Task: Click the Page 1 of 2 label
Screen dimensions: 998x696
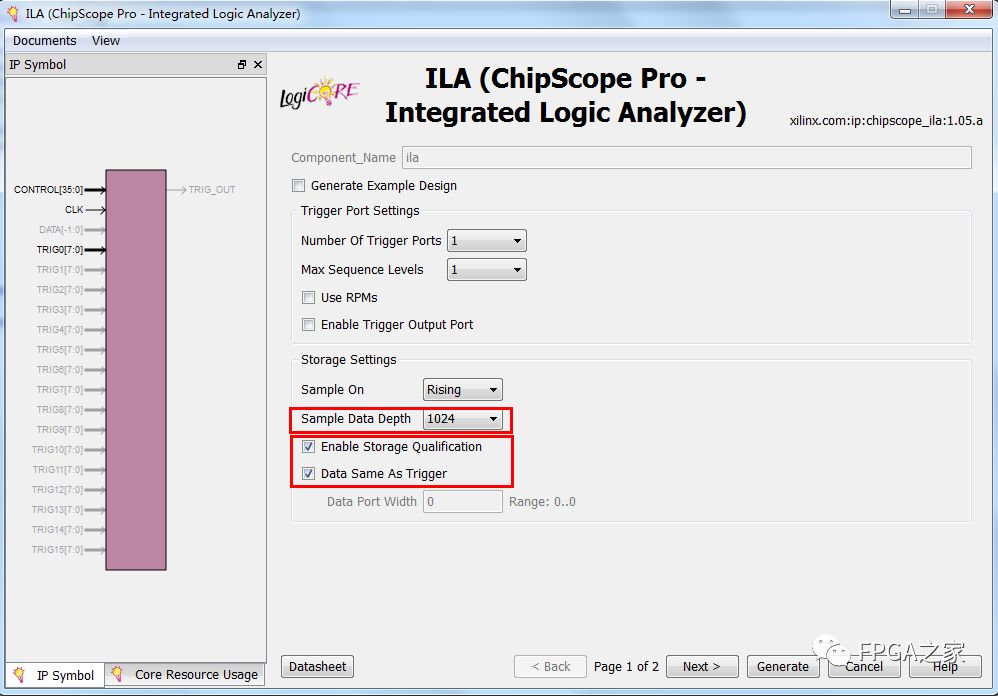Action: tap(626, 666)
